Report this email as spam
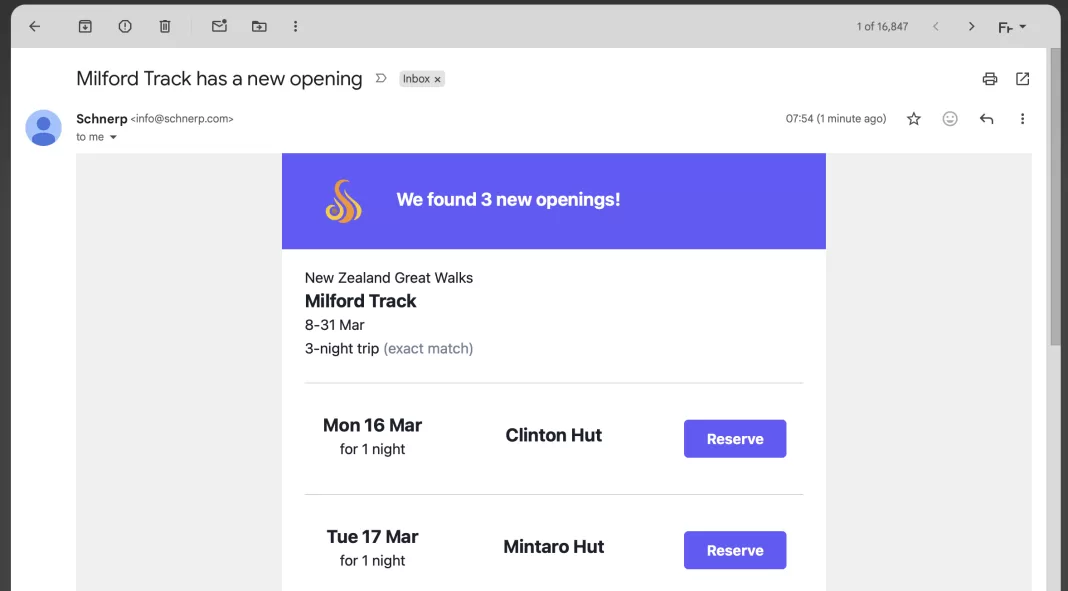The height and width of the screenshot is (591, 1068). pos(125,26)
